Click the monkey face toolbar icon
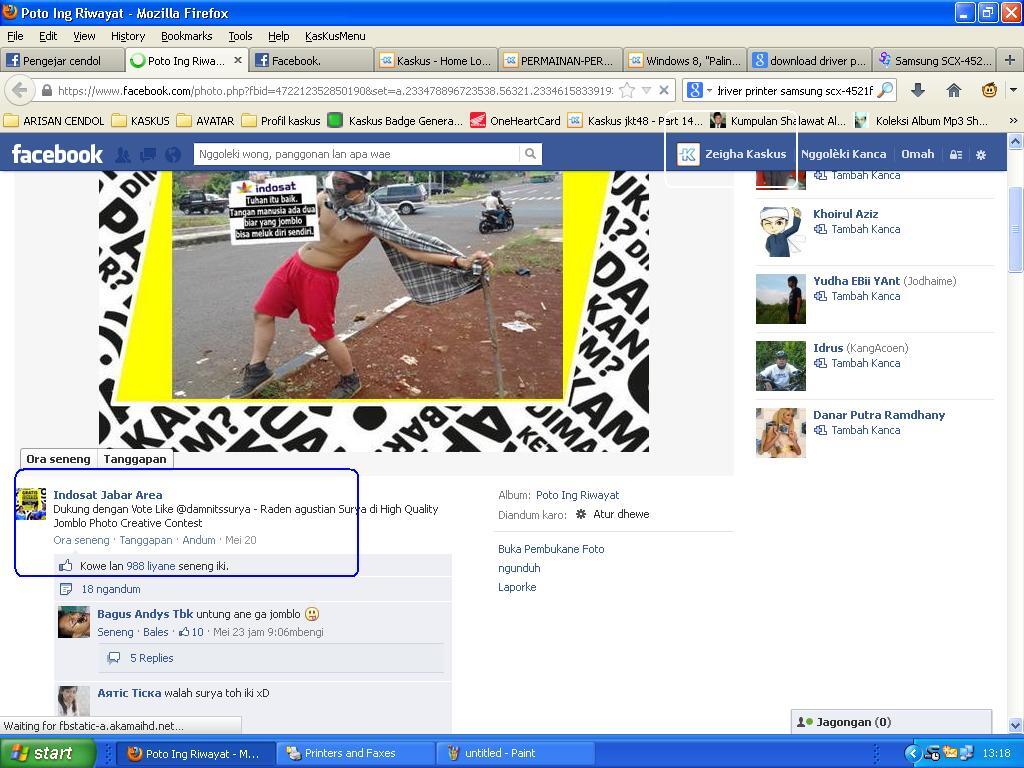This screenshot has height=768, width=1024. (x=989, y=90)
